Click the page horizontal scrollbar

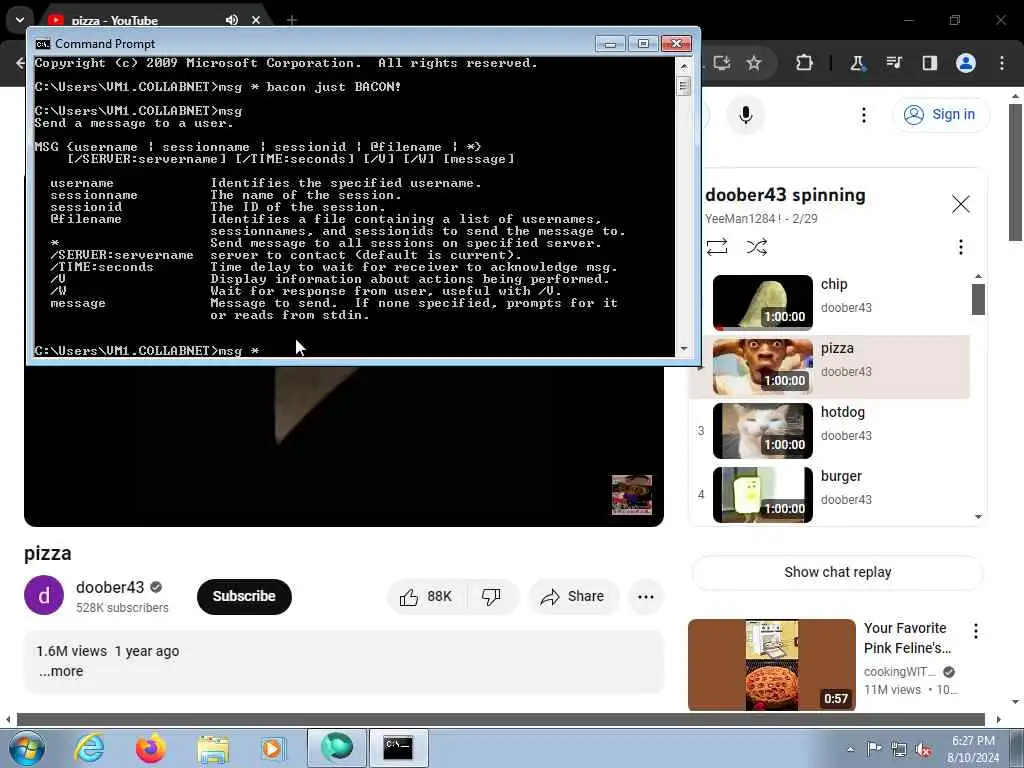click(500, 719)
